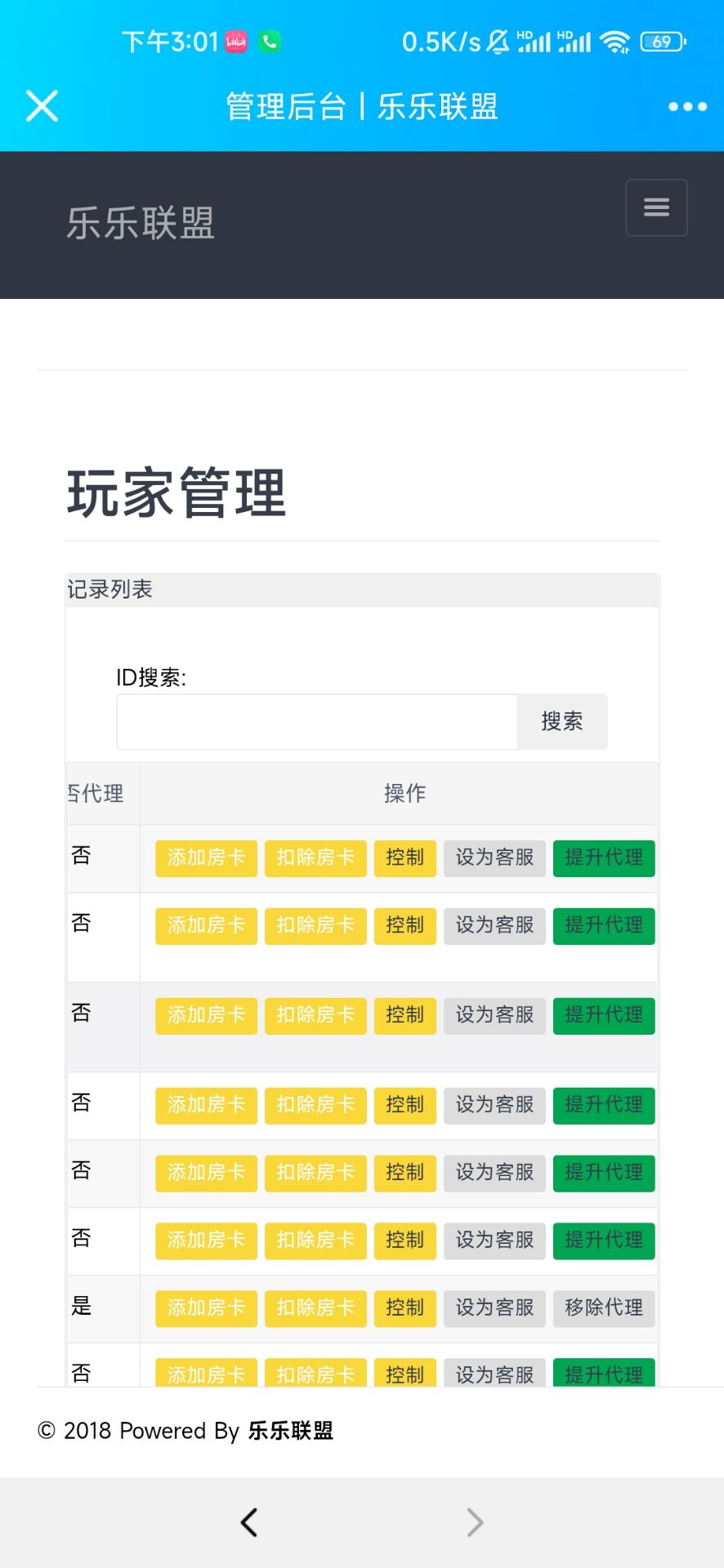Click 提升代理 in the fifth row
Viewport: 724px width, 1568px height.
tap(604, 1173)
